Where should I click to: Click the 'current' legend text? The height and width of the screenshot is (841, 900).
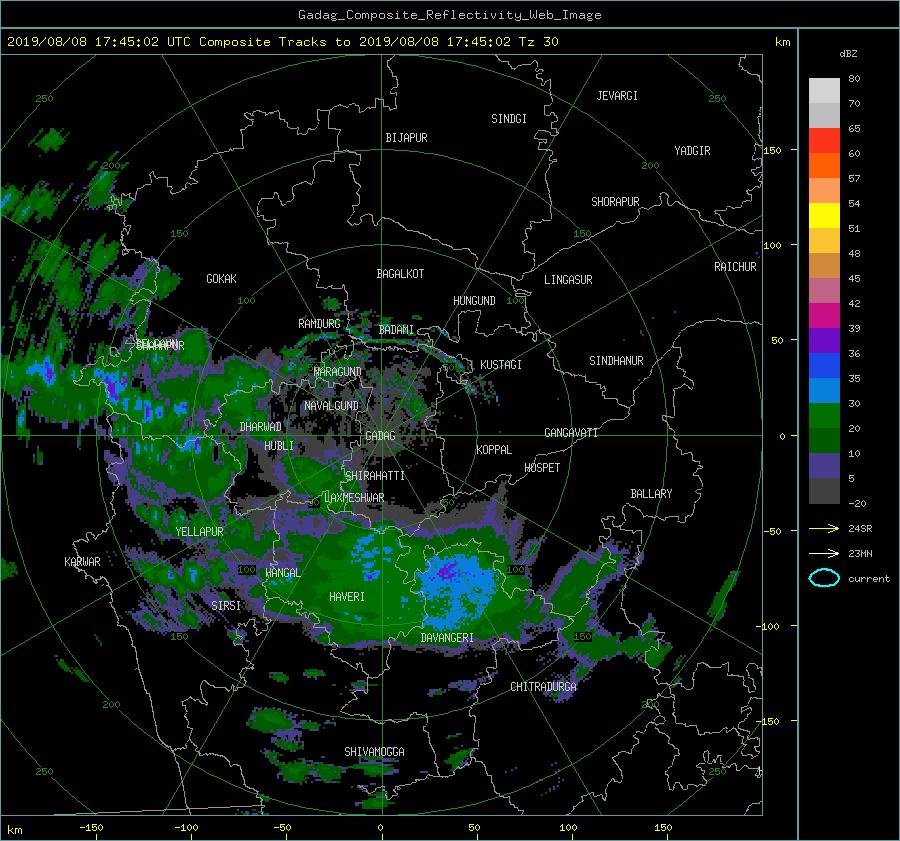(x=869, y=579)
